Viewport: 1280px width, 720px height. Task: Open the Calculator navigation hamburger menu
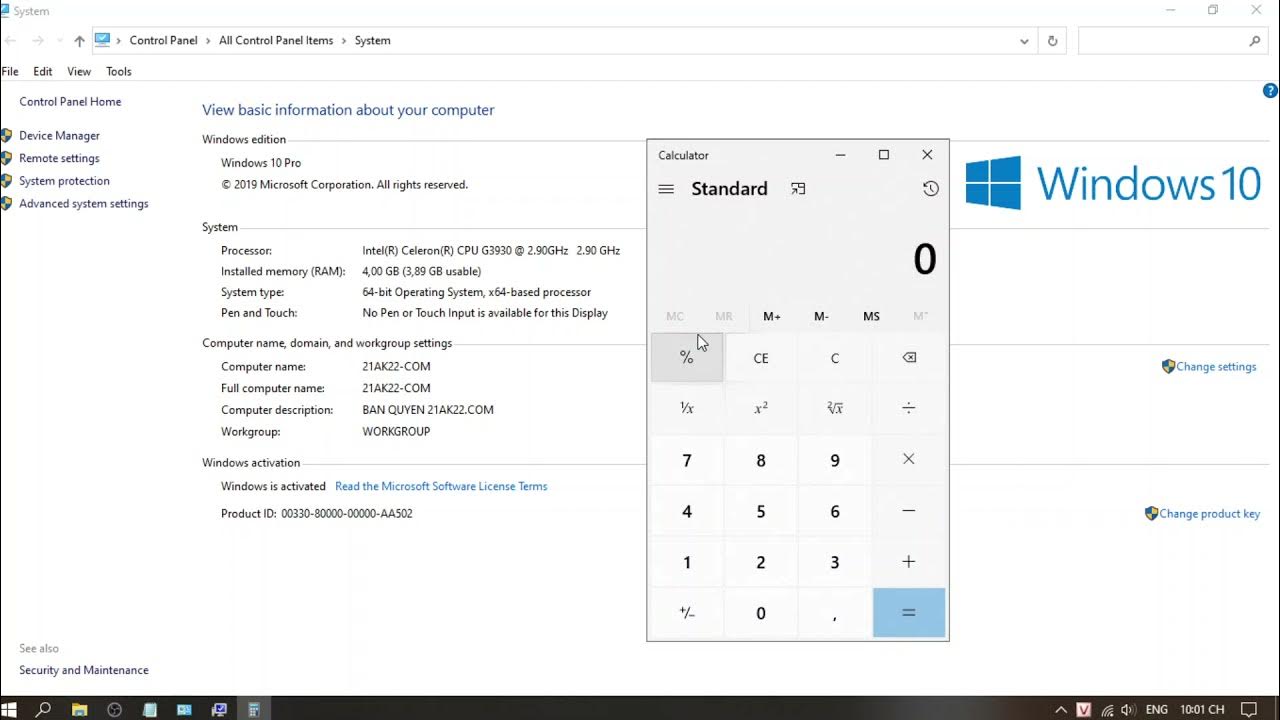coord(666,189)
